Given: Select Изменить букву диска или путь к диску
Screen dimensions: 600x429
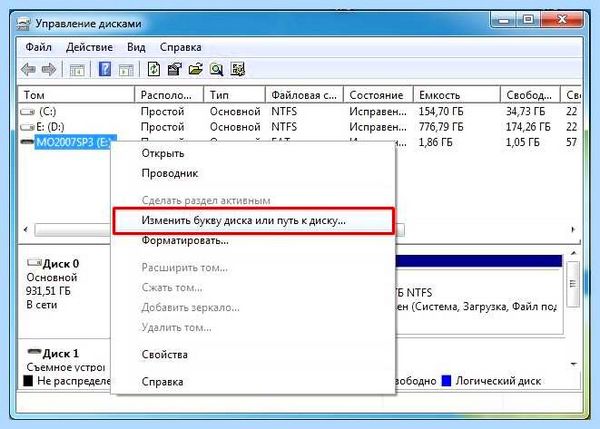Looking at the screenshot, I should pos(253,220).
